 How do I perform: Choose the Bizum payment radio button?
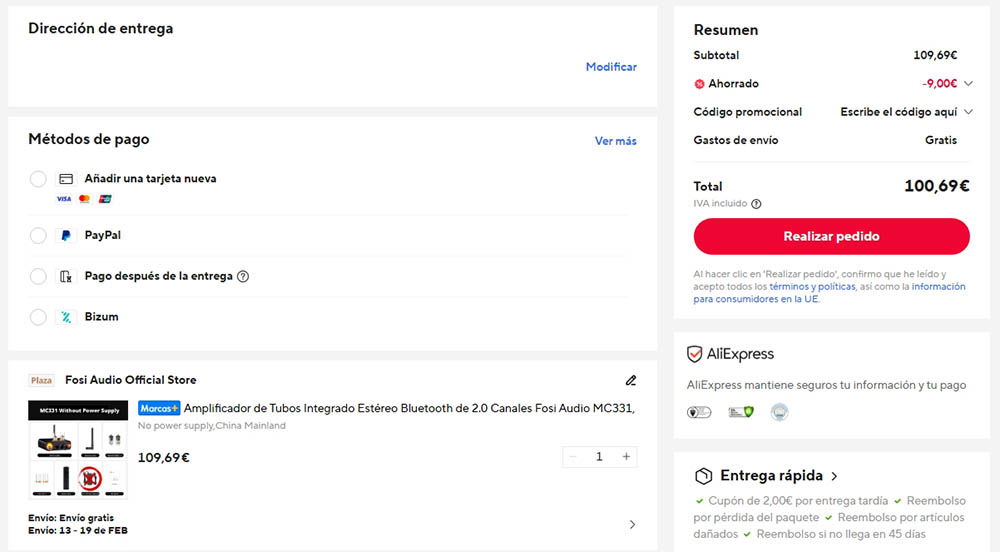click(38, 317)
